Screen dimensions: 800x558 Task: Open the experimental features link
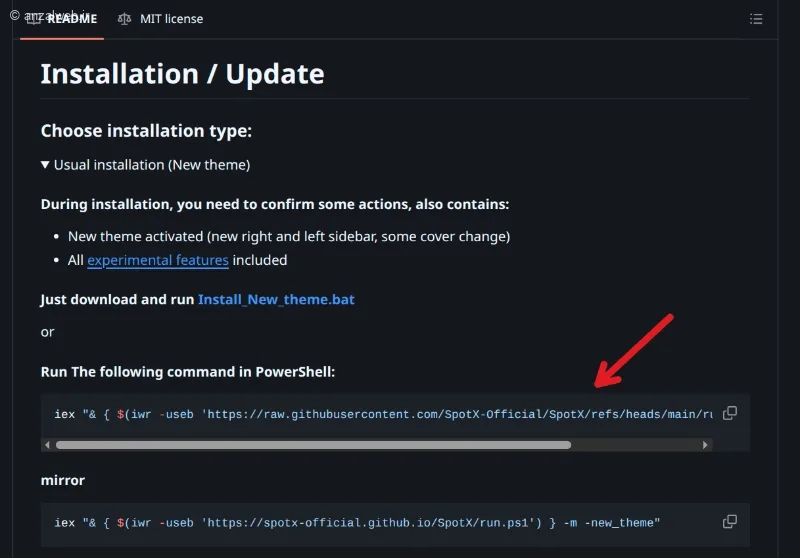[158, 260]
